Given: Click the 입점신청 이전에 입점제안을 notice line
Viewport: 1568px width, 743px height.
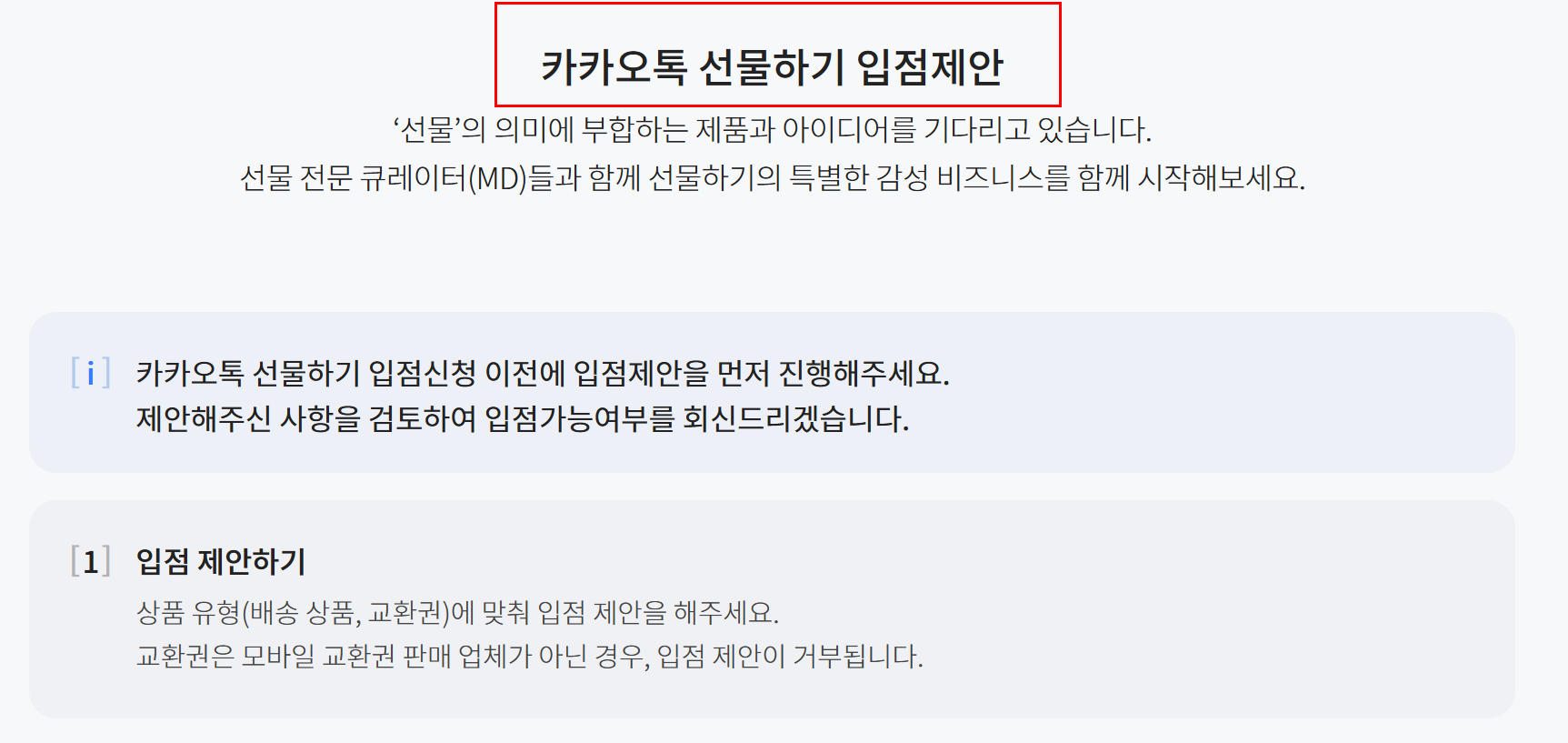Looking at the screenshot, I should (x=543, y=373).
